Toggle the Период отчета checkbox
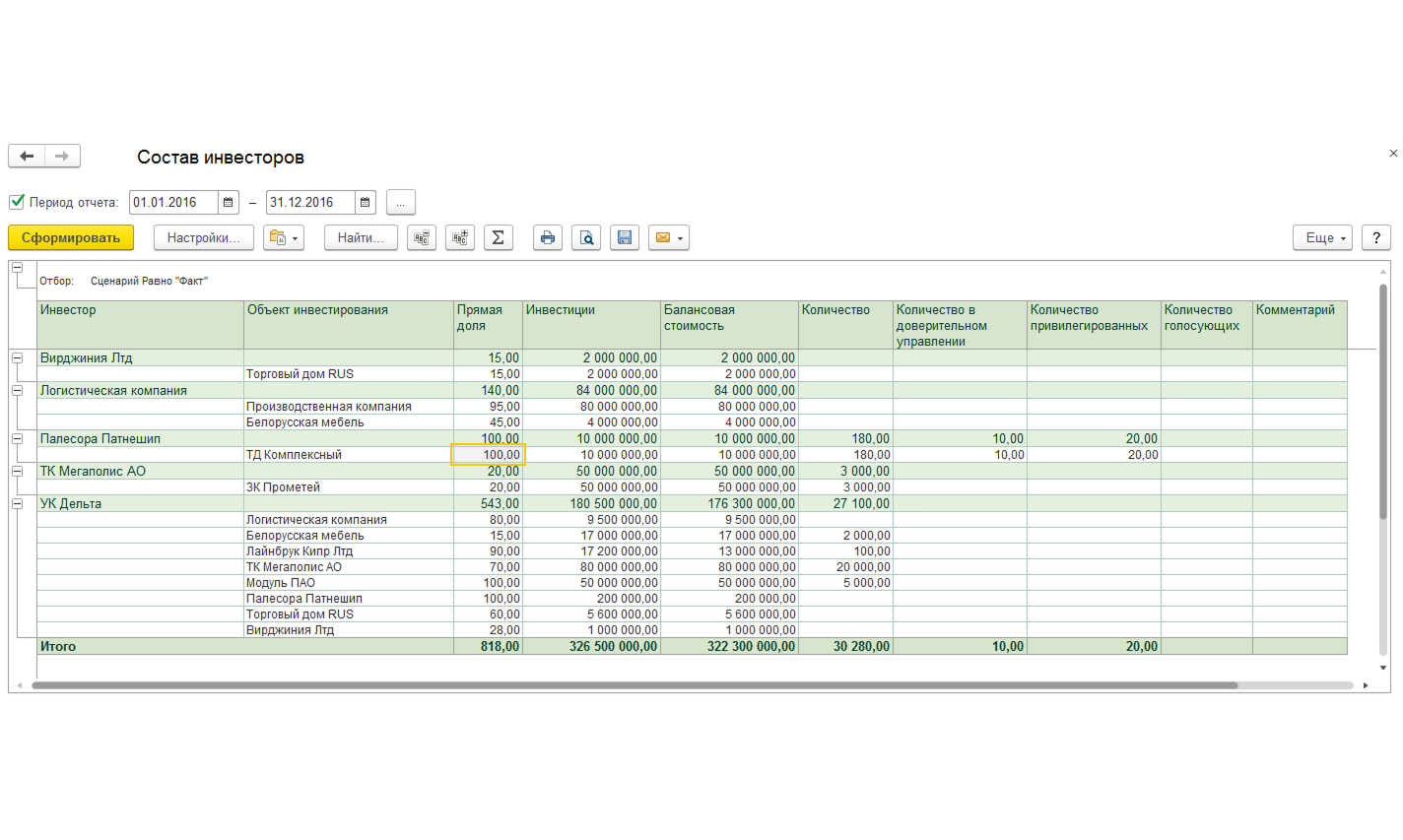 coord(17,202)
